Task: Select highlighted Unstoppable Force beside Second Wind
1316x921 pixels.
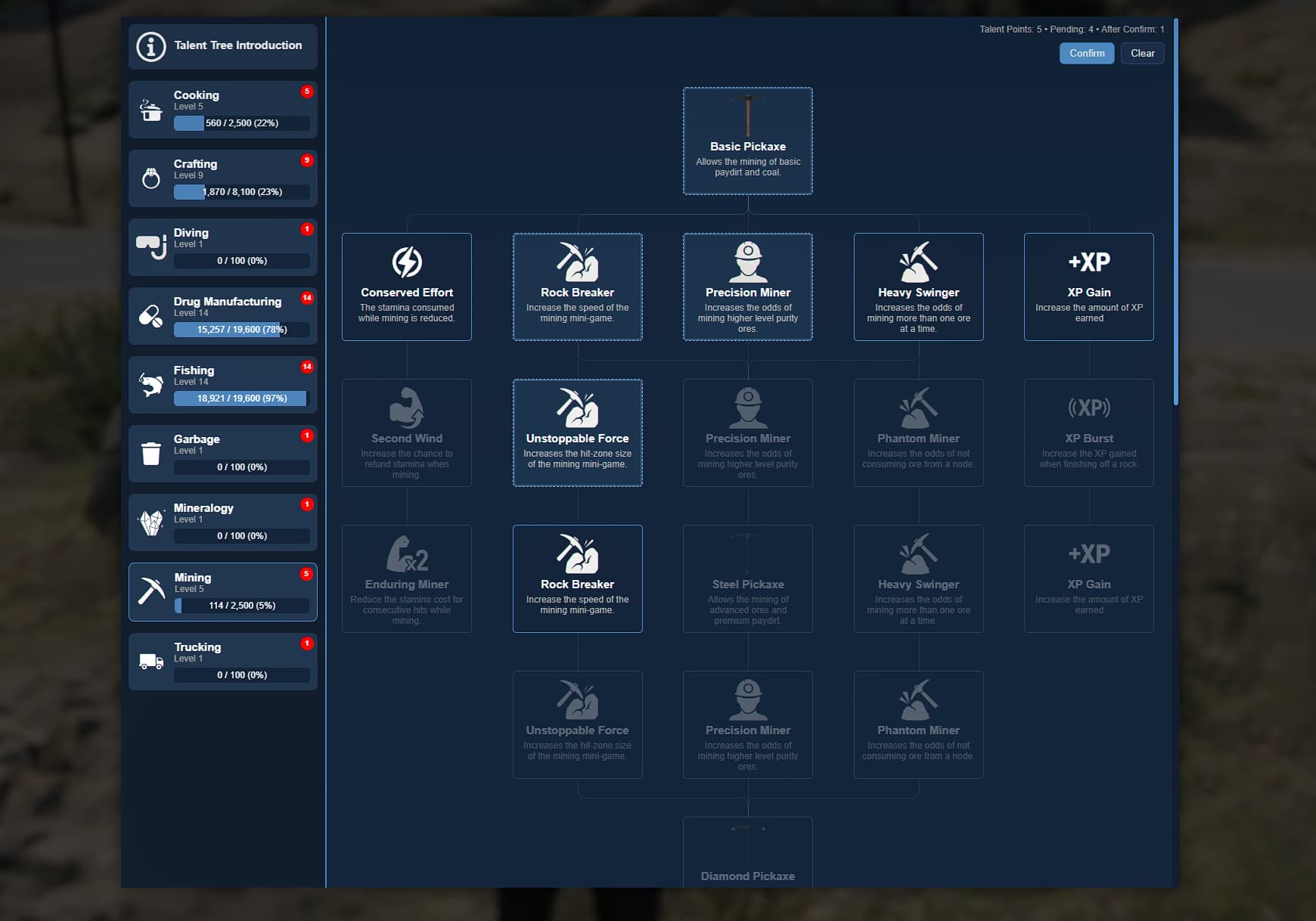Action: click(x=578, y=433)
